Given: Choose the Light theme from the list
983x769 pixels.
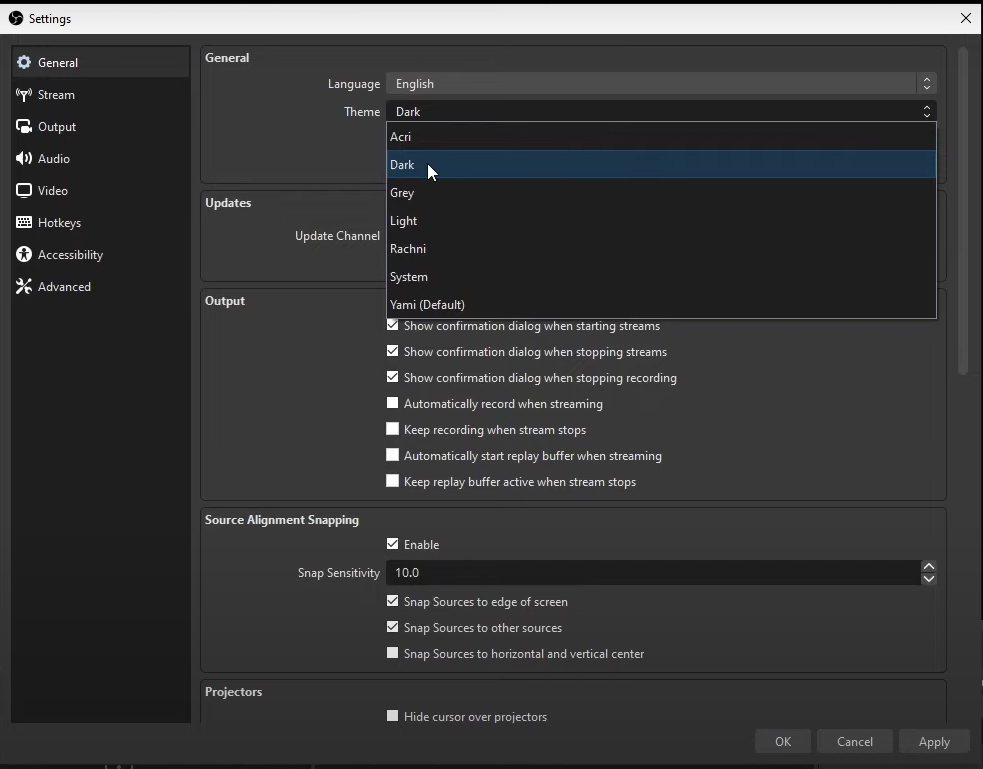Looking at the screenshot, I should pos(404,220).
